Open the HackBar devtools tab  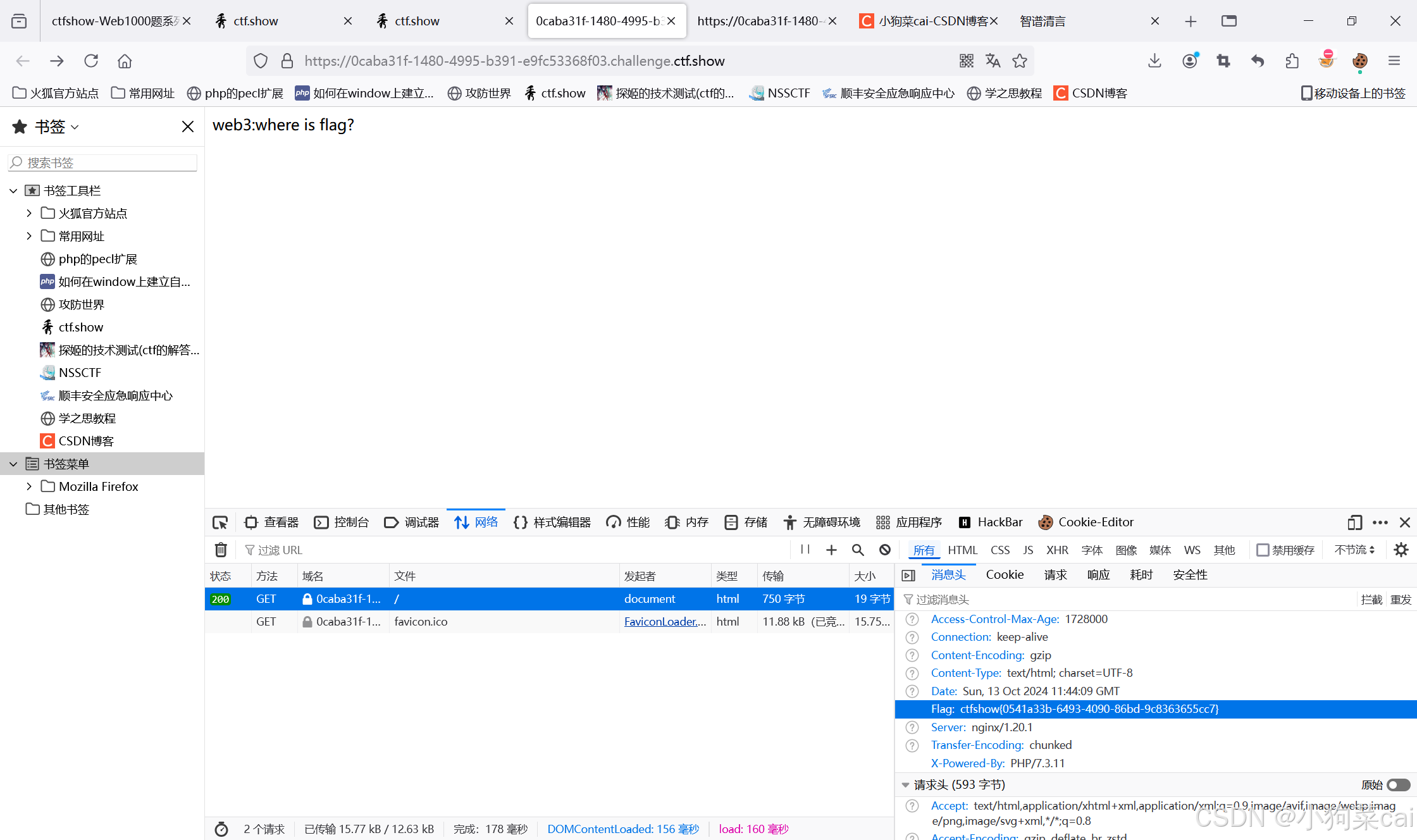click(991, 522)
